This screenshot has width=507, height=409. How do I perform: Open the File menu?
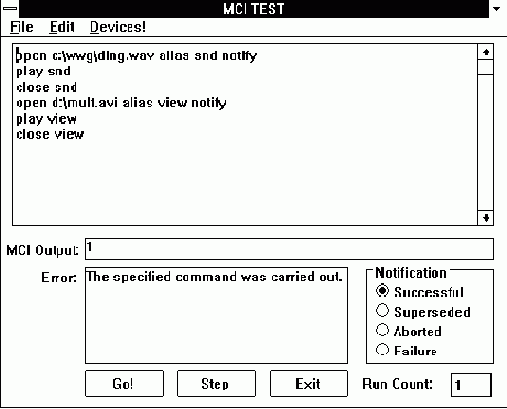(22, 27)
